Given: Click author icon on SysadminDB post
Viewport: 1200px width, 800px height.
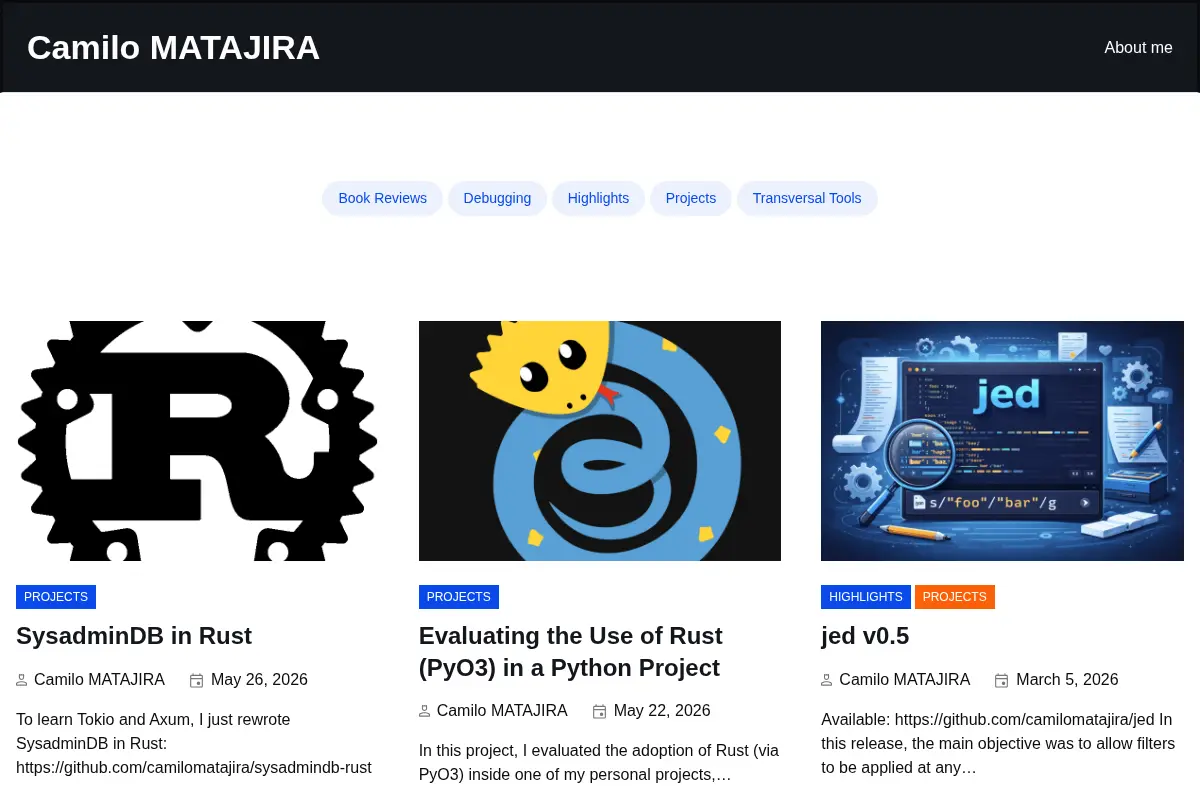Looking at the screenshot, I should pos(22,680).
